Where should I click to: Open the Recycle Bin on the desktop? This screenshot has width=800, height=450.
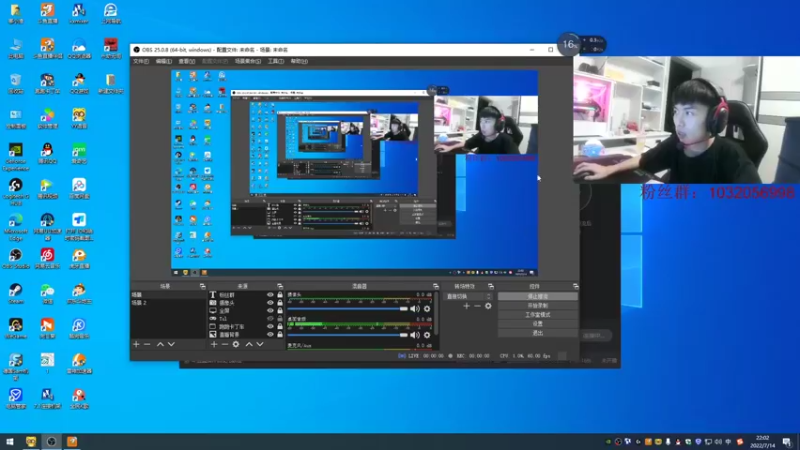(15, 84)
